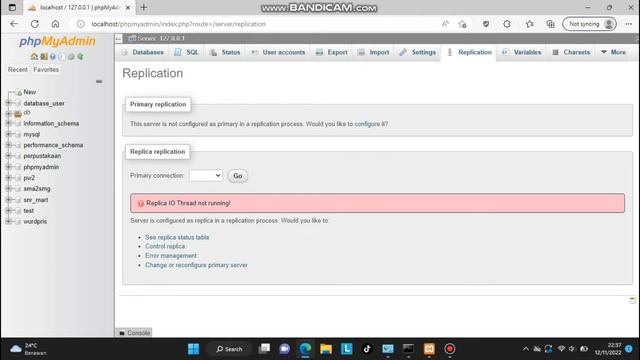
Task: Open browser Collections icon
Action: click(x=550, y=24)
